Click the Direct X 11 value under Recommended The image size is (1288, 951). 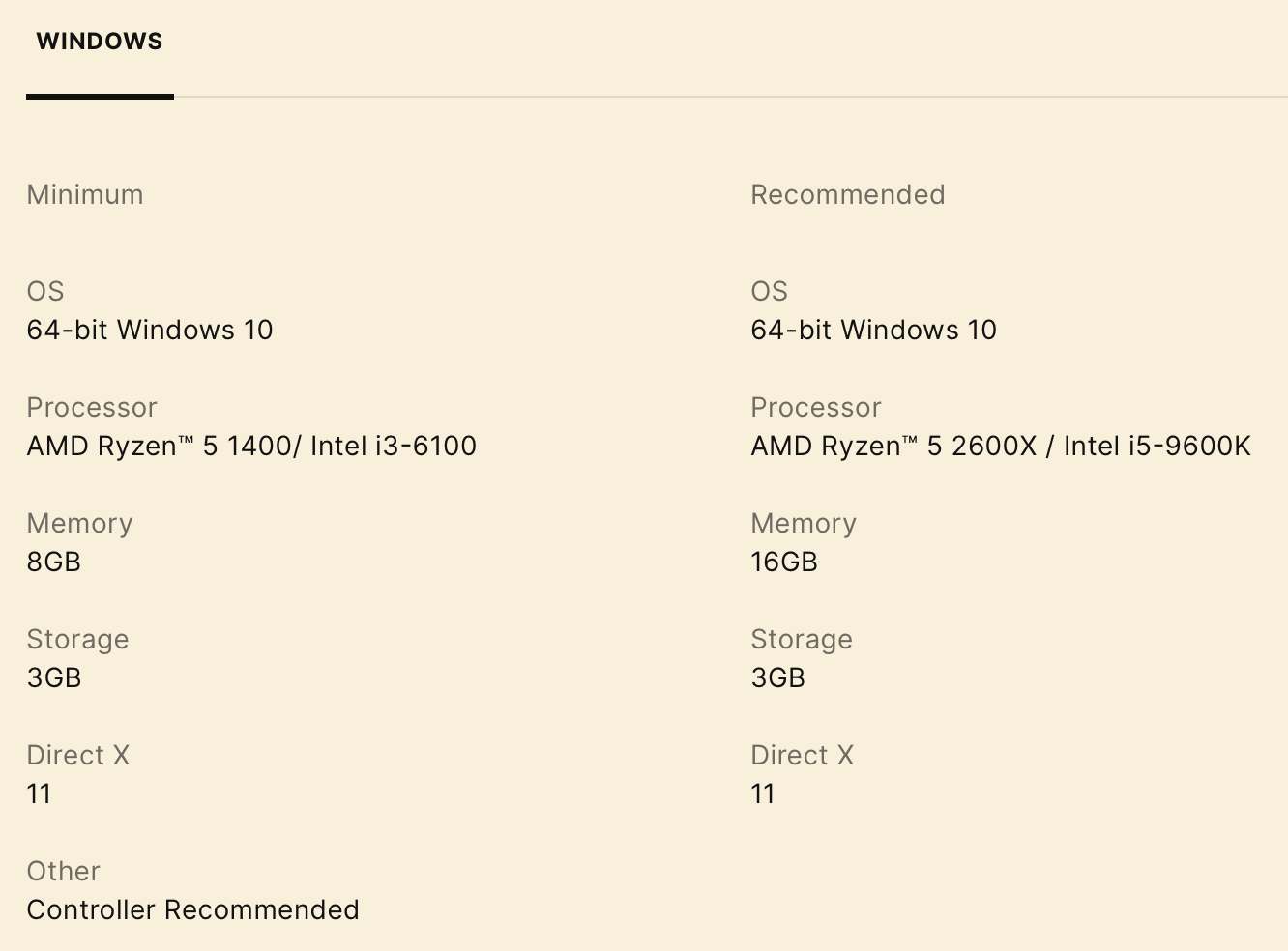763,793
